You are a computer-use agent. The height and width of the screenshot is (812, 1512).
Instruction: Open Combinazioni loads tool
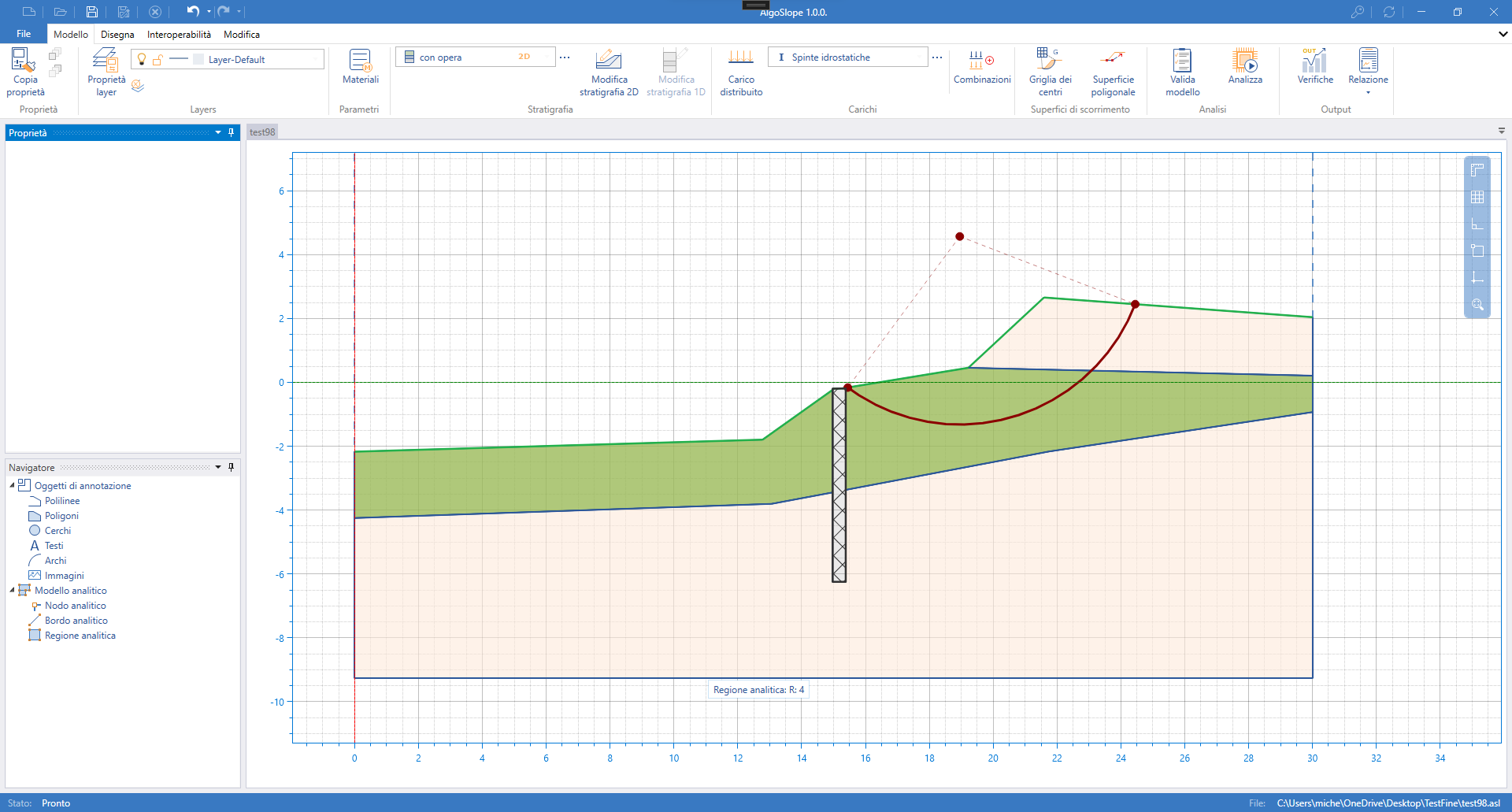(x=982, y=67)
